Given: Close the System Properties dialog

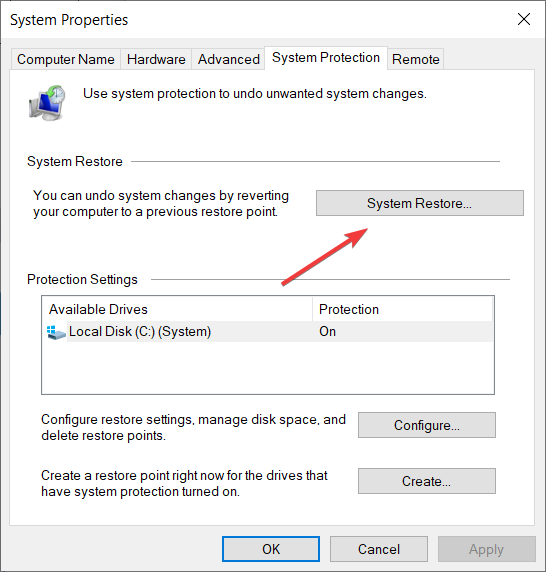Looking at the screenshot, I should coord(524,19).
